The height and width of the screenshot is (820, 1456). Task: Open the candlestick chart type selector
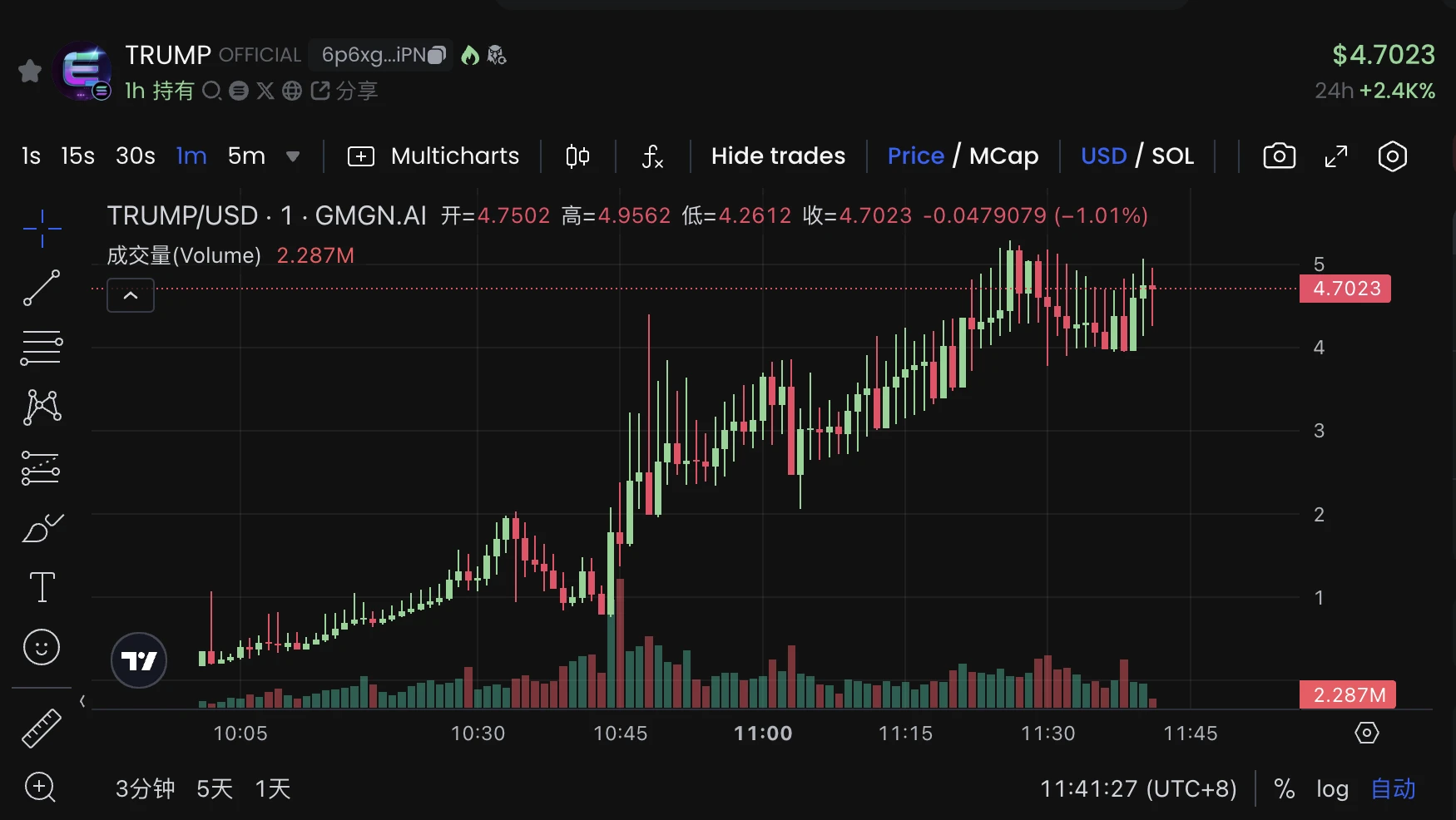point(577,156)
